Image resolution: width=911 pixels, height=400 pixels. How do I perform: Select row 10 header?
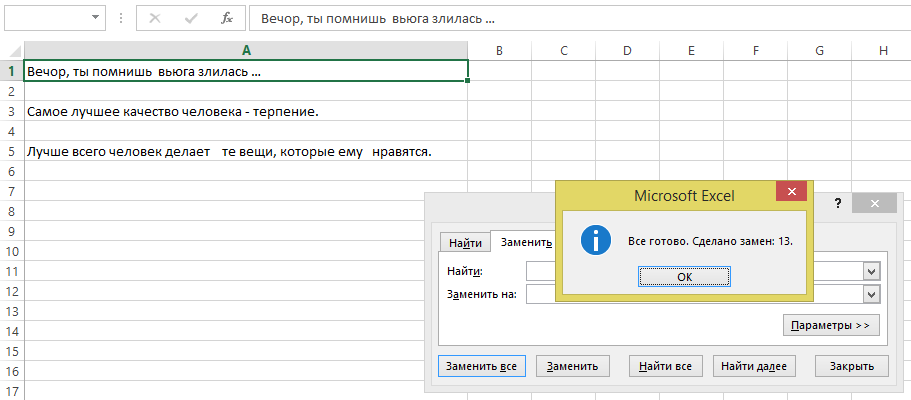click(x=12, y=252)
